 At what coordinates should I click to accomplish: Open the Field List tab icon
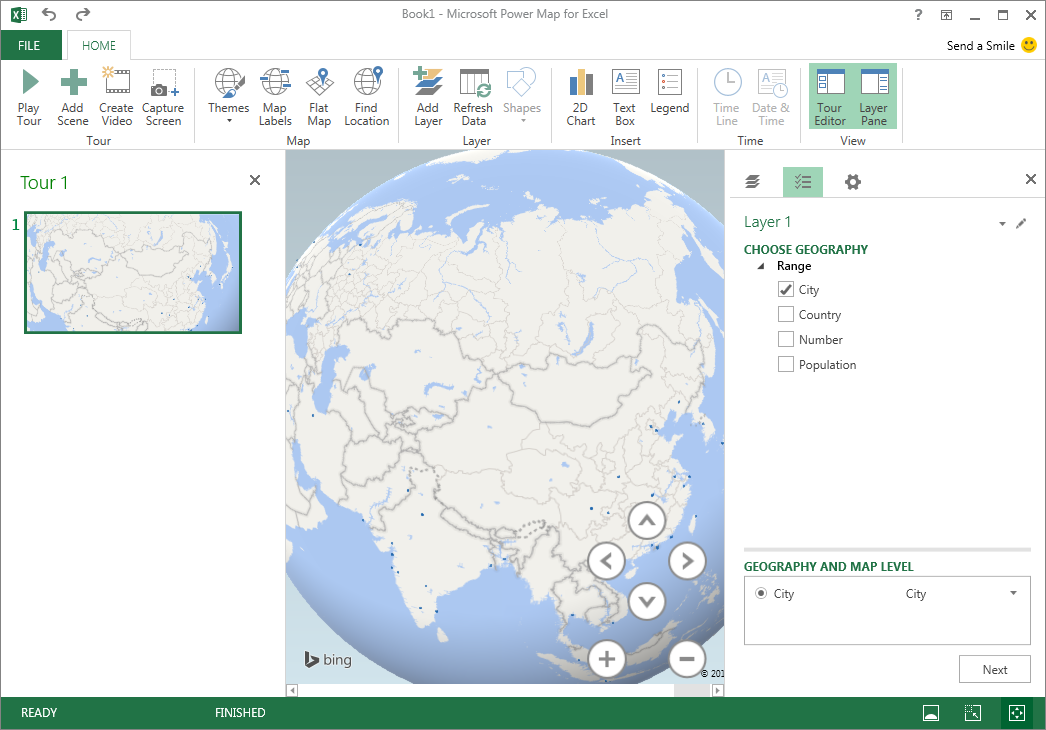pyautogui.click(x=803, y=181)
